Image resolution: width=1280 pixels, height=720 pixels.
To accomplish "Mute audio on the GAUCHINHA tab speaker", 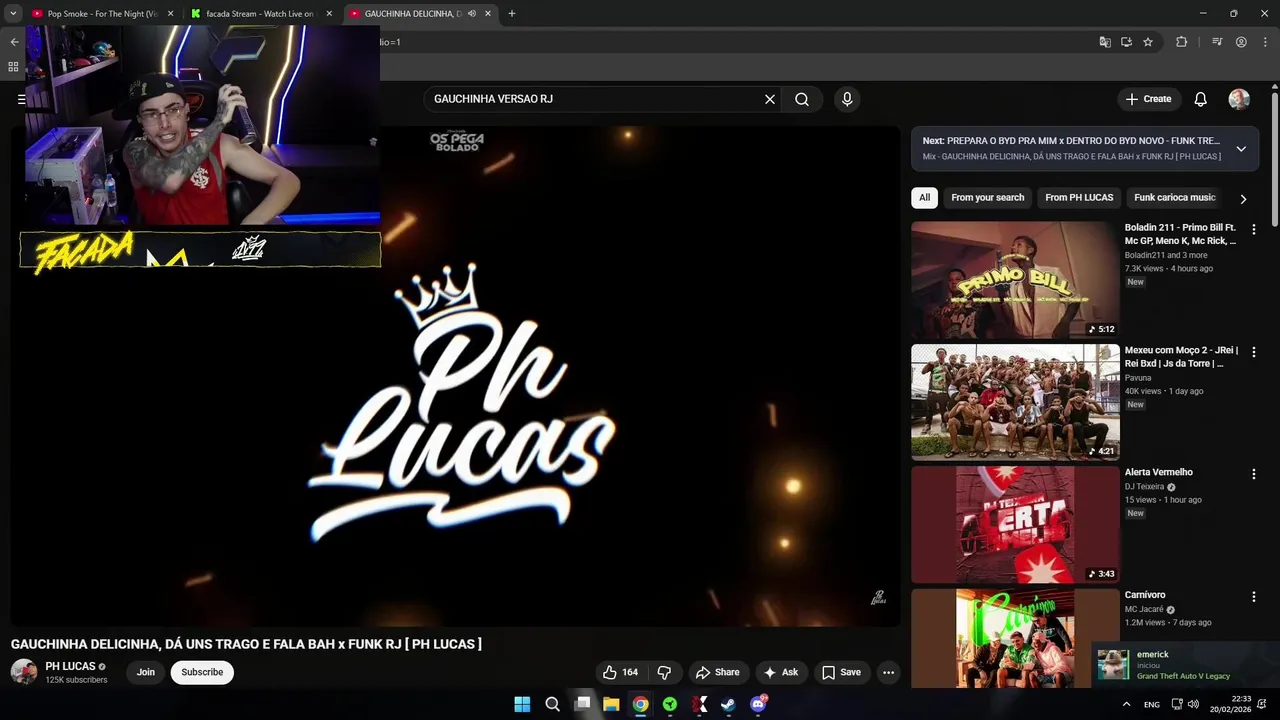I will tap(472, 14).
